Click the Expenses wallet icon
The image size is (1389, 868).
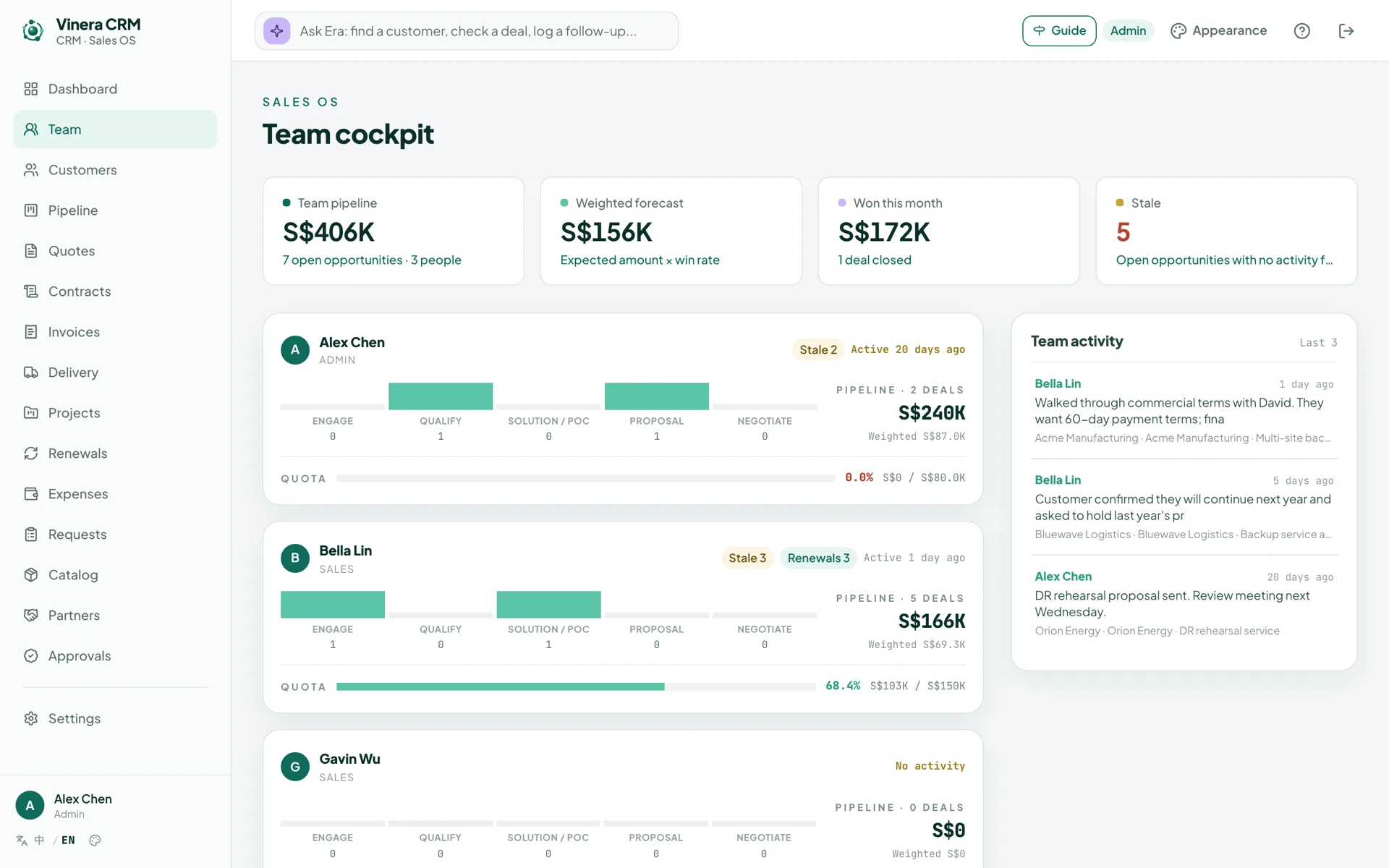click(30, 494)
